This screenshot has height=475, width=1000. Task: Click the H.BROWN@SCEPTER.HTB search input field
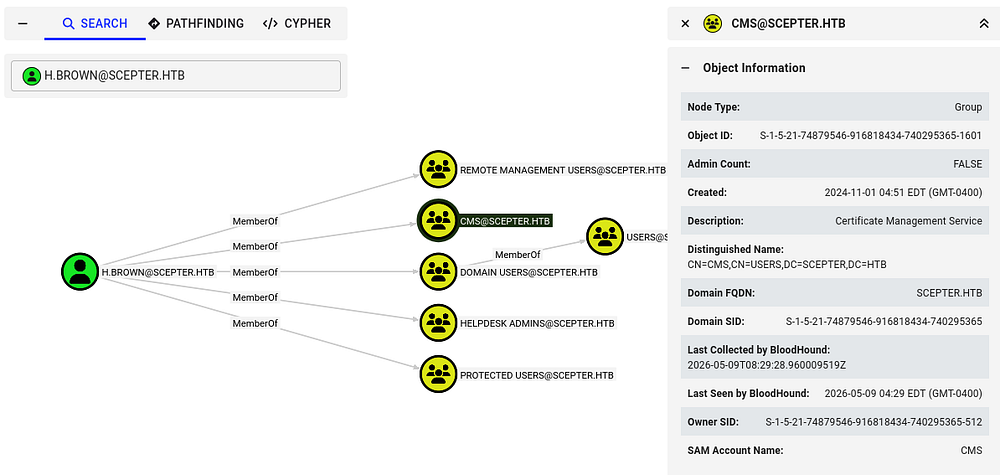point(176,76)
